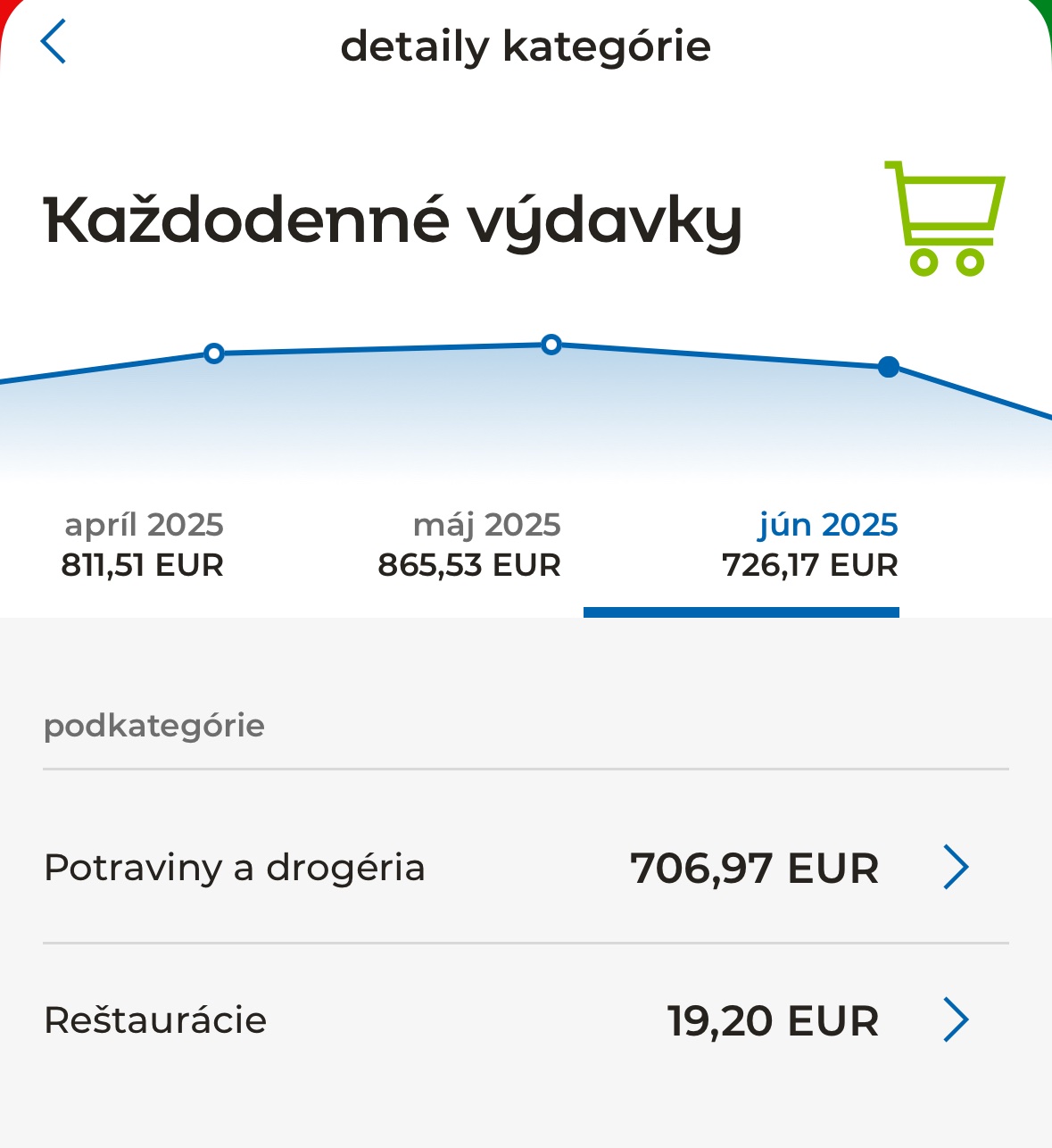
Task: Tap the back arrow icon
Action: tap(54, 42)
